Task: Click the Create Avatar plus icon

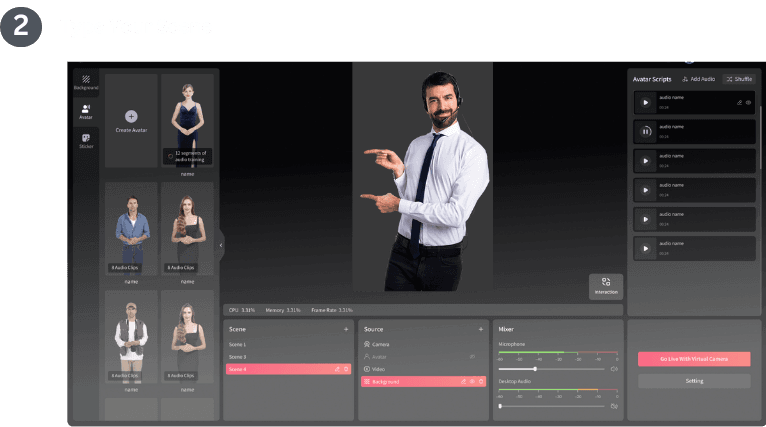Action: point(131,117)
